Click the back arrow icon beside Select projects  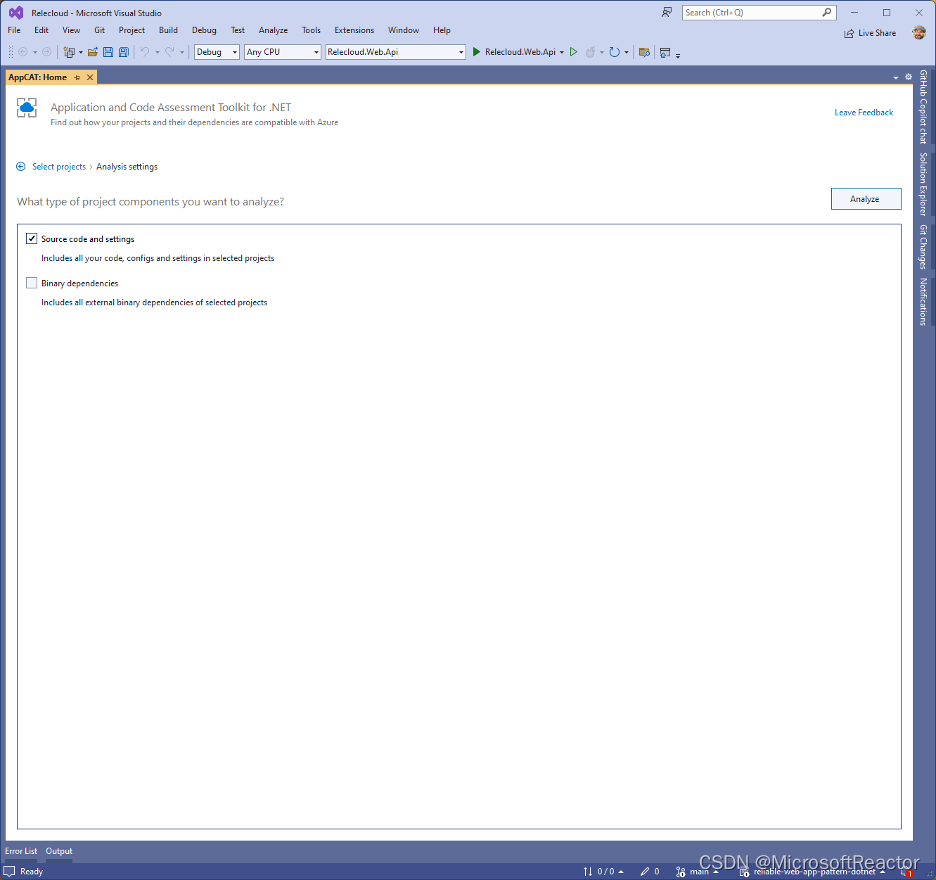coord(21,167)
